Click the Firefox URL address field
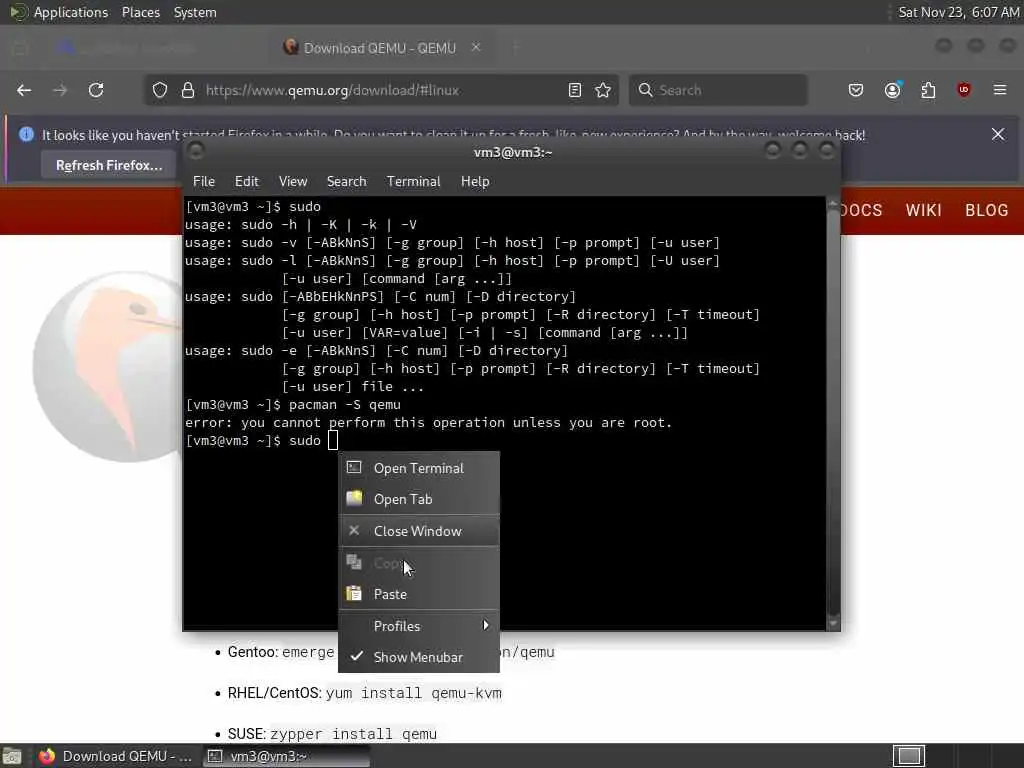The height and width of the screenshot is (768, 1024). click(x=382, y=90)
